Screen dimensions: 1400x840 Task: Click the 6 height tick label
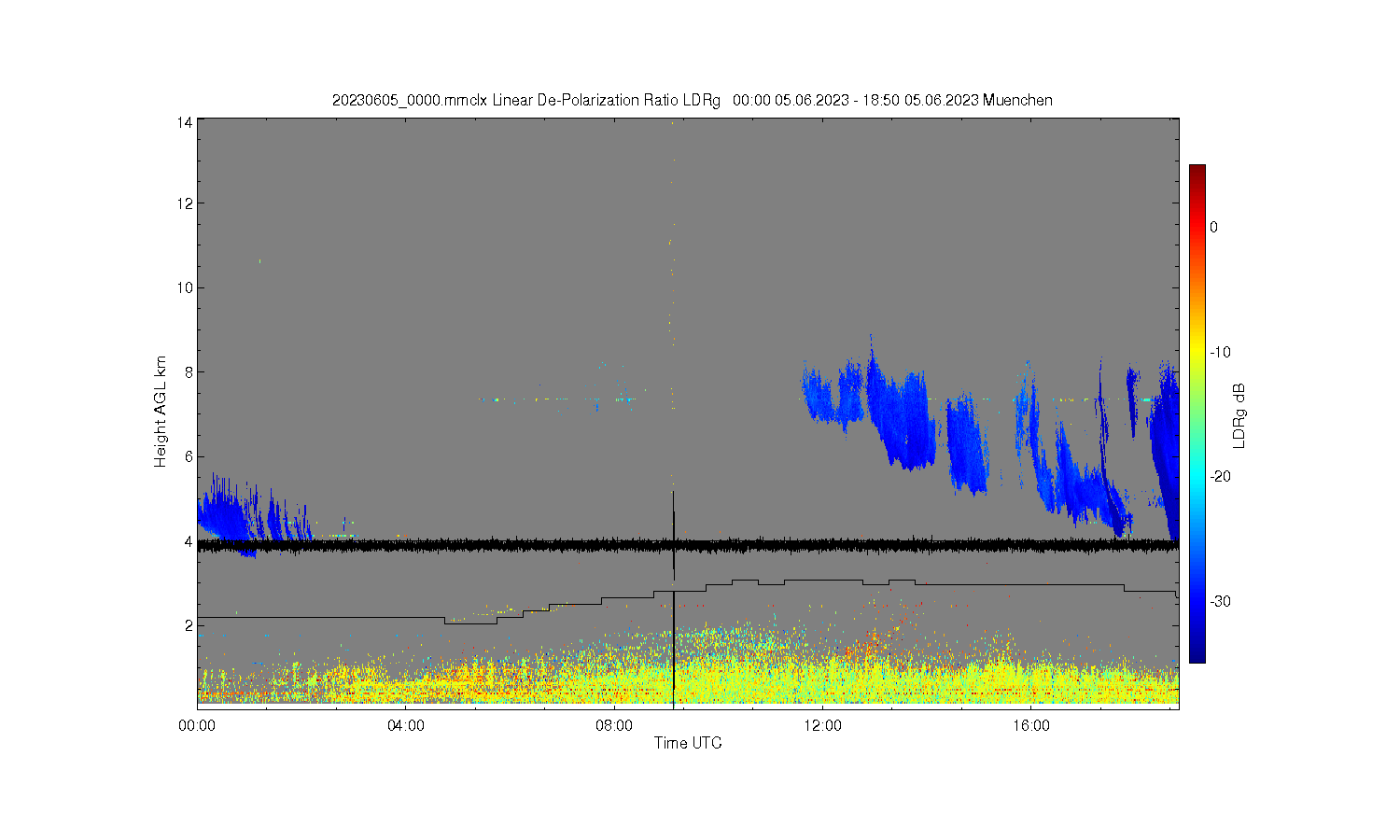coord(189,456)
